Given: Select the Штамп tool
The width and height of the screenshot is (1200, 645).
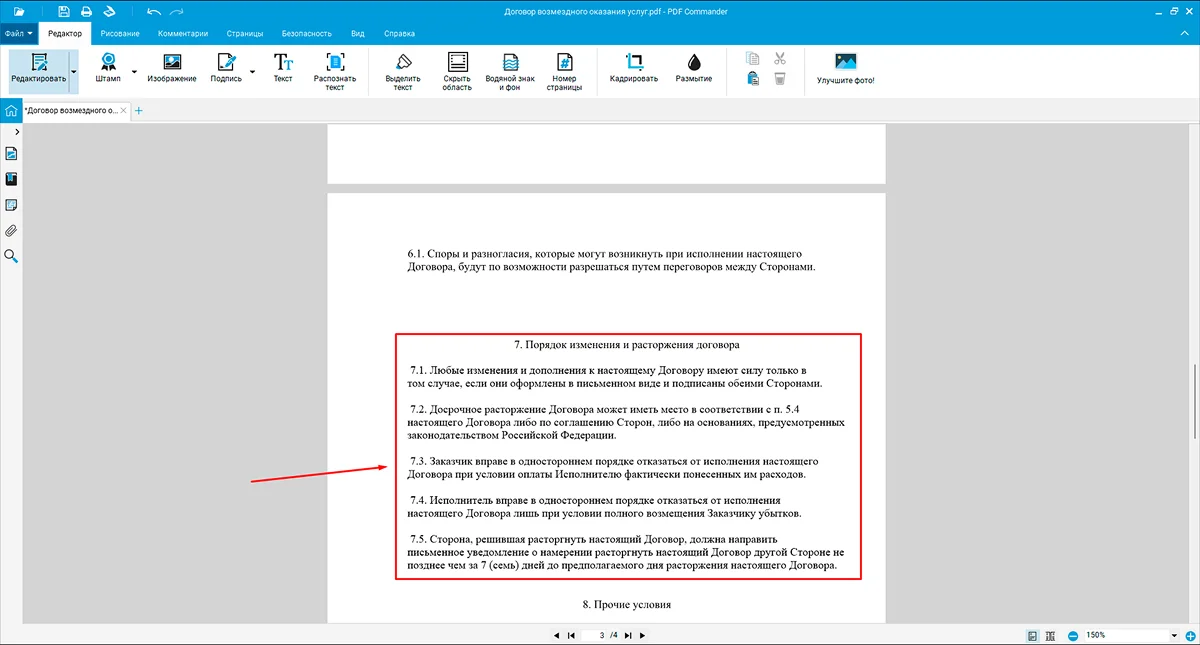Looking at the screenshot, I should point(108,68).
